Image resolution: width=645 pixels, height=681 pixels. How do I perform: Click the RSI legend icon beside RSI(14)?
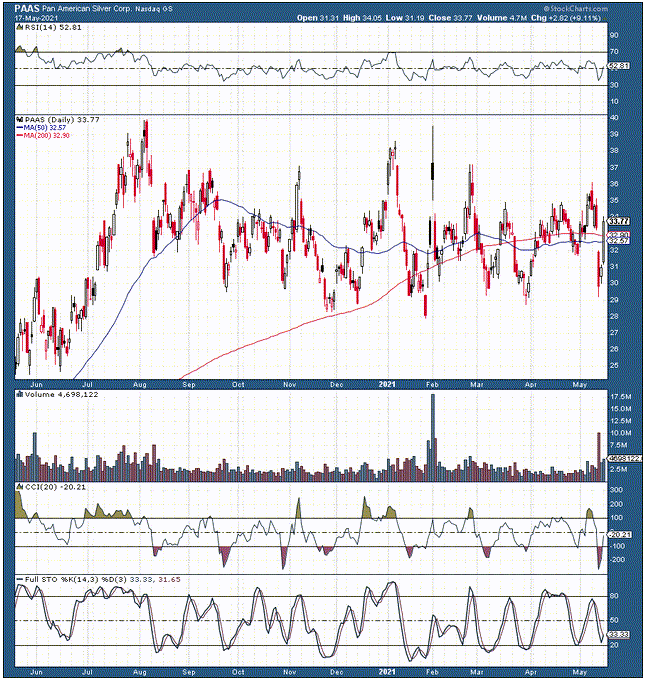20,27
